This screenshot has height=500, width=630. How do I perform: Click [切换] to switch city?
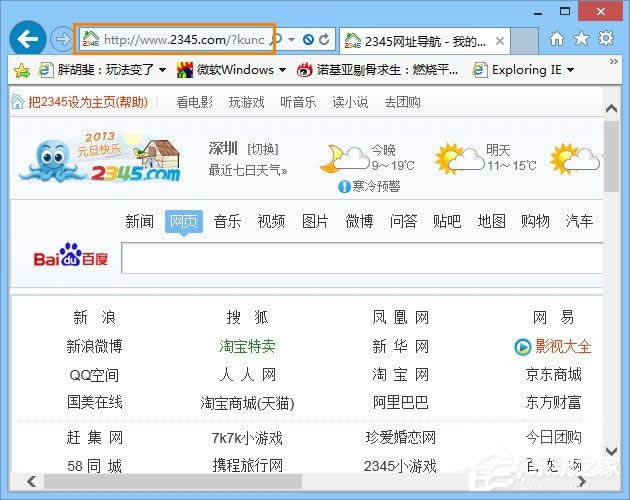pyautogui.click(x=263, y=150)
